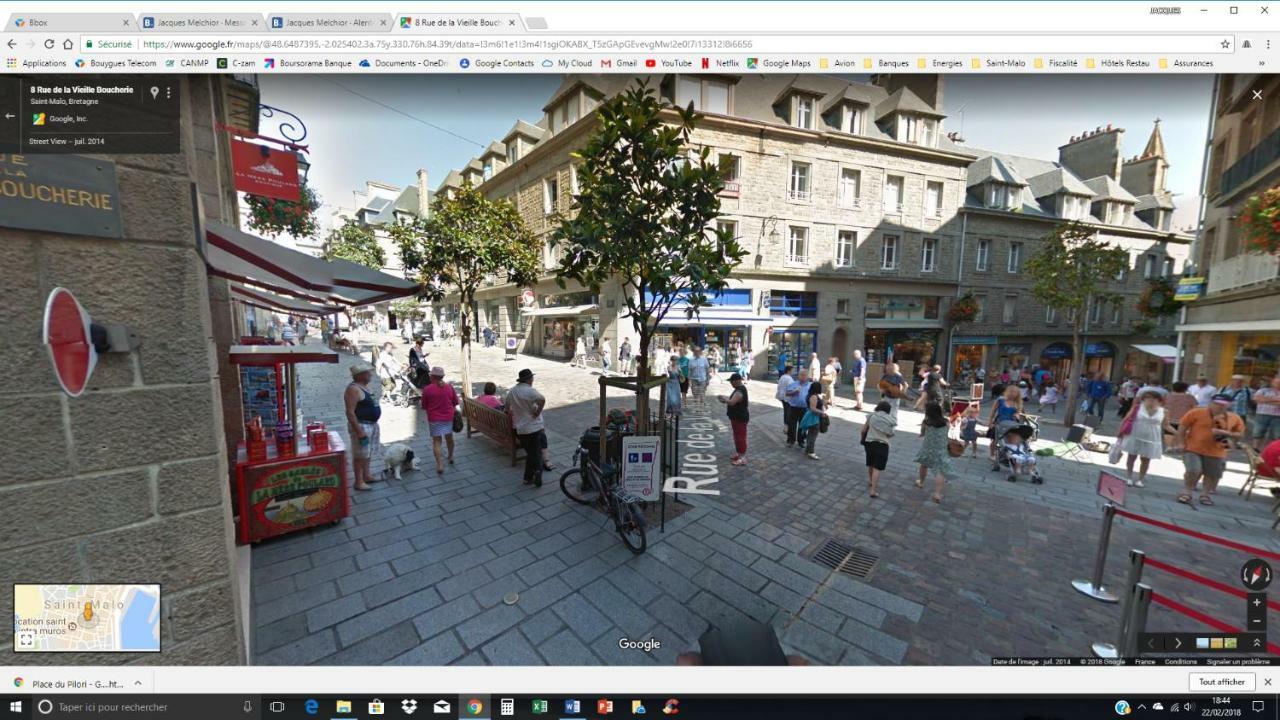1280x720 pixels.
Task: Open download options chevron for Place du Pilori
Action: point(137,683)
